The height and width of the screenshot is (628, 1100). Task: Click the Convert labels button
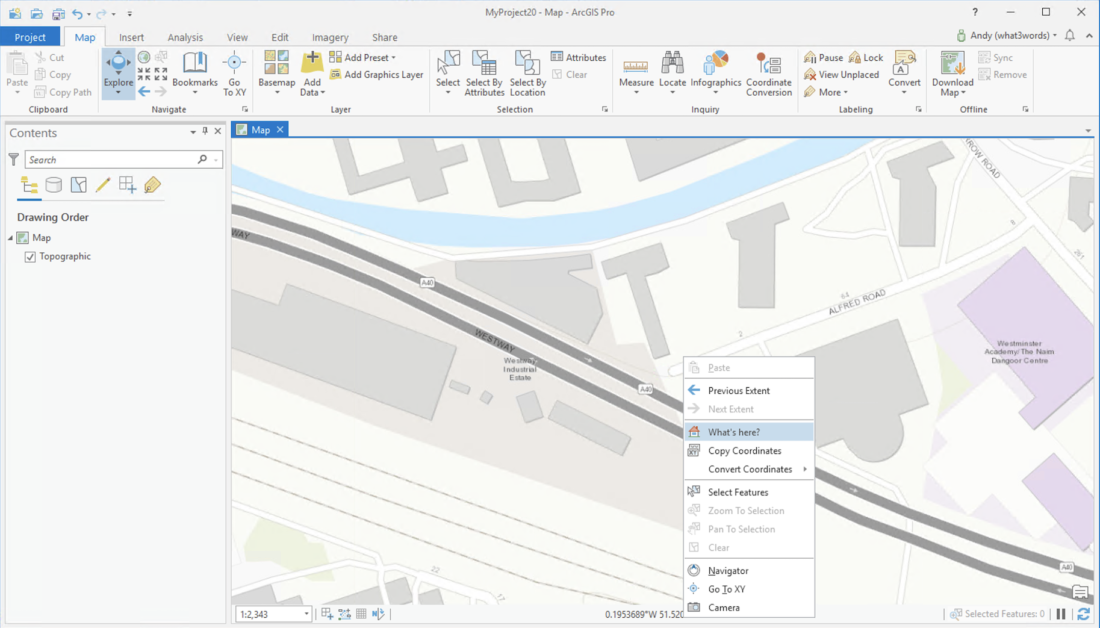pos(904,73)
